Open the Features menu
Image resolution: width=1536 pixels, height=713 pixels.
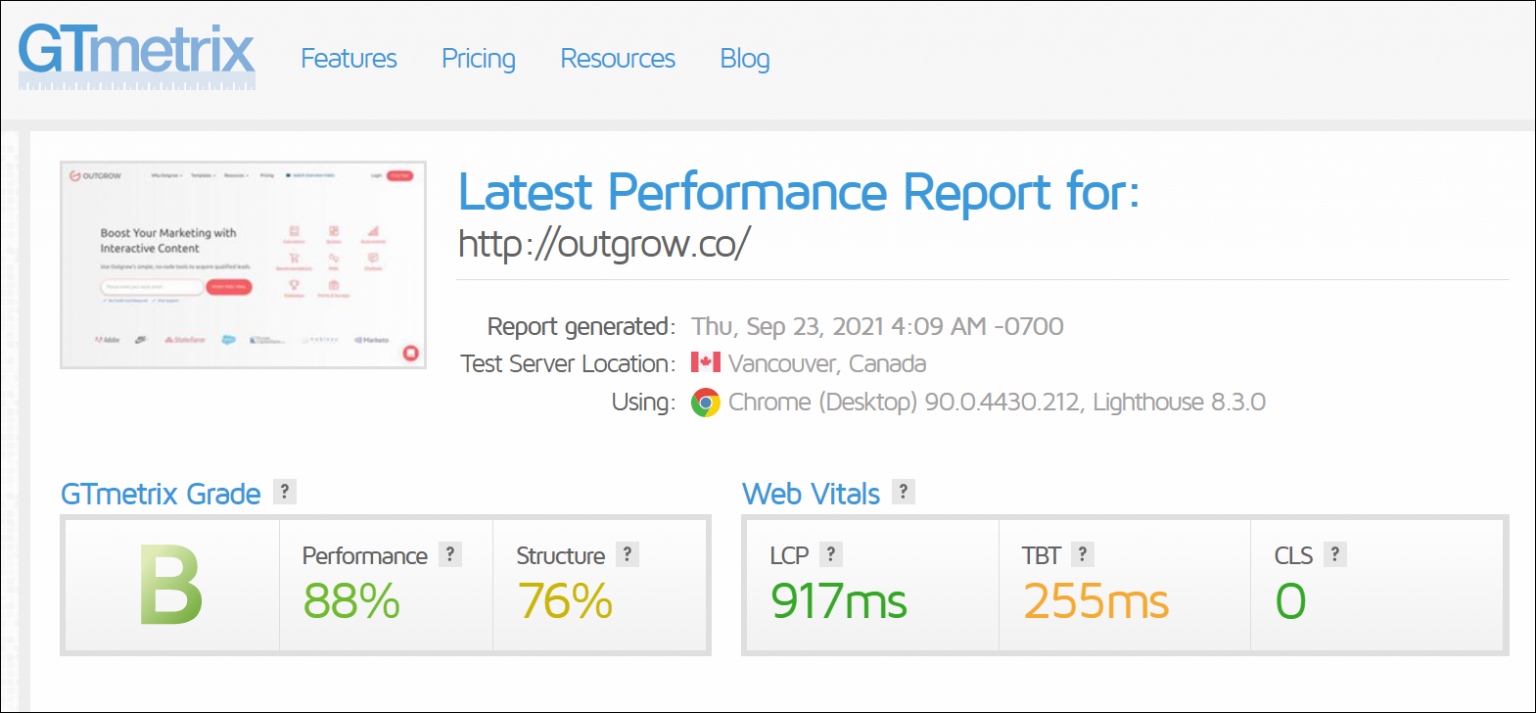348,59
